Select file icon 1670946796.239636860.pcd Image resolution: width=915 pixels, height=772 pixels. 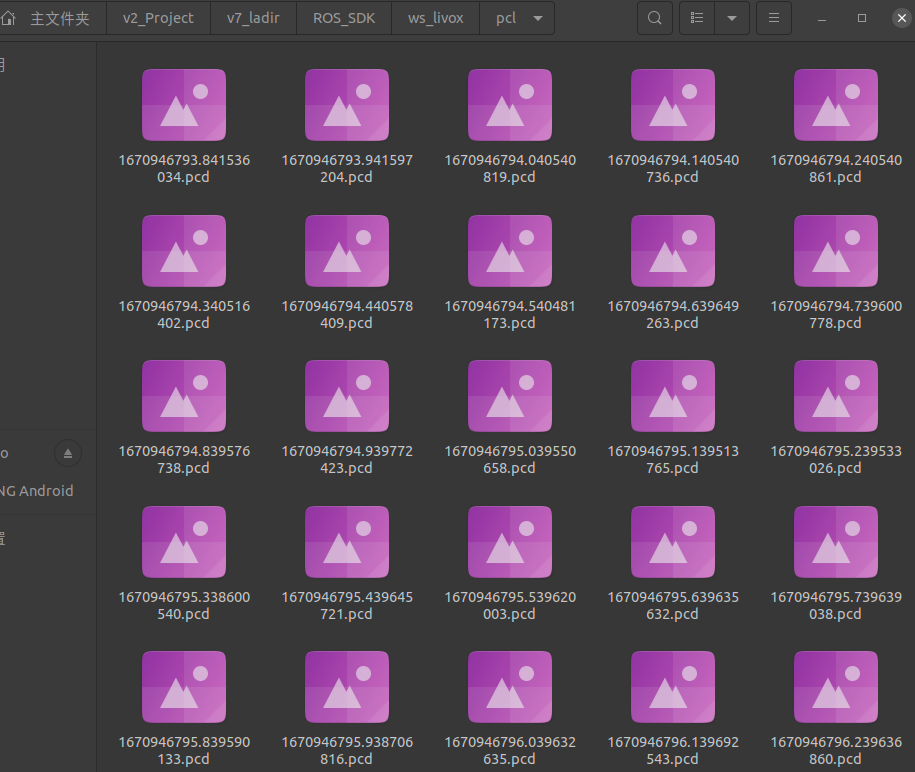click(836, 687)
